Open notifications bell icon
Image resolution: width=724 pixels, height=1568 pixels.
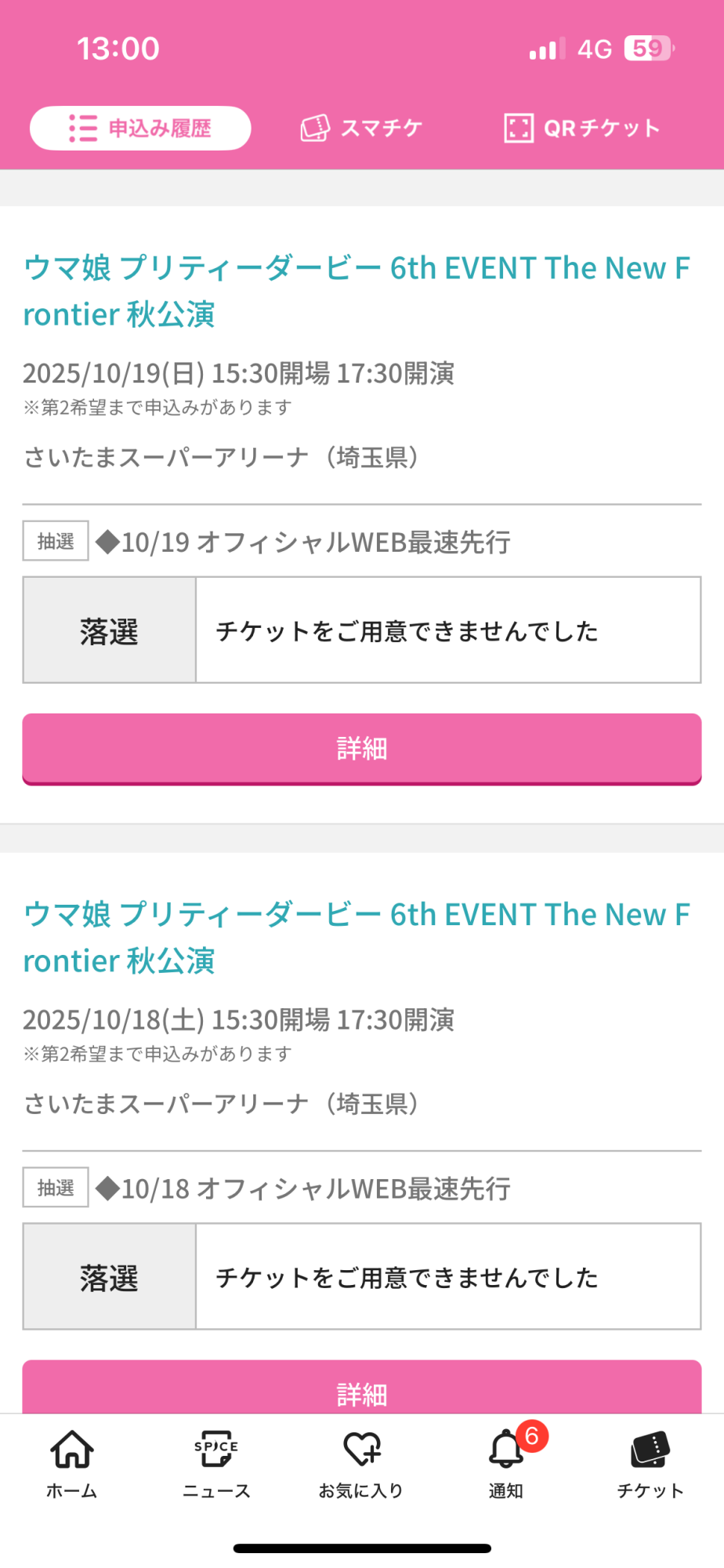[505, 1449]
